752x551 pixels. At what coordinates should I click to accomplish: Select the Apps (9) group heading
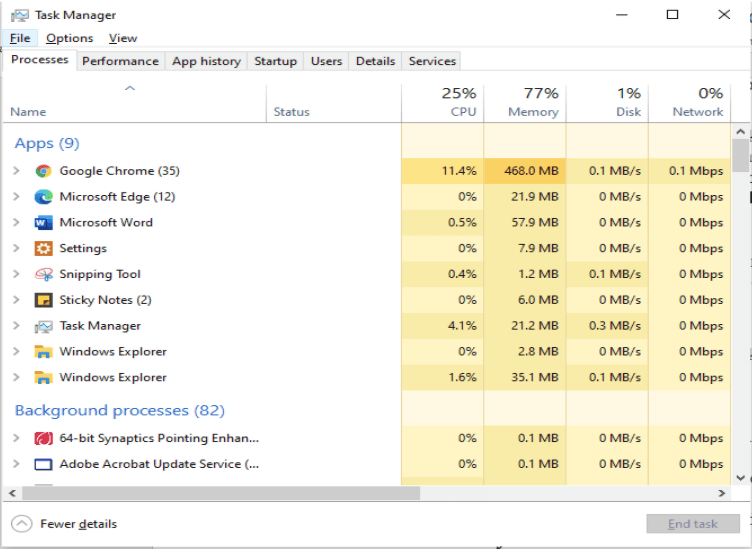pyautogui.click(x=47, y=143)
